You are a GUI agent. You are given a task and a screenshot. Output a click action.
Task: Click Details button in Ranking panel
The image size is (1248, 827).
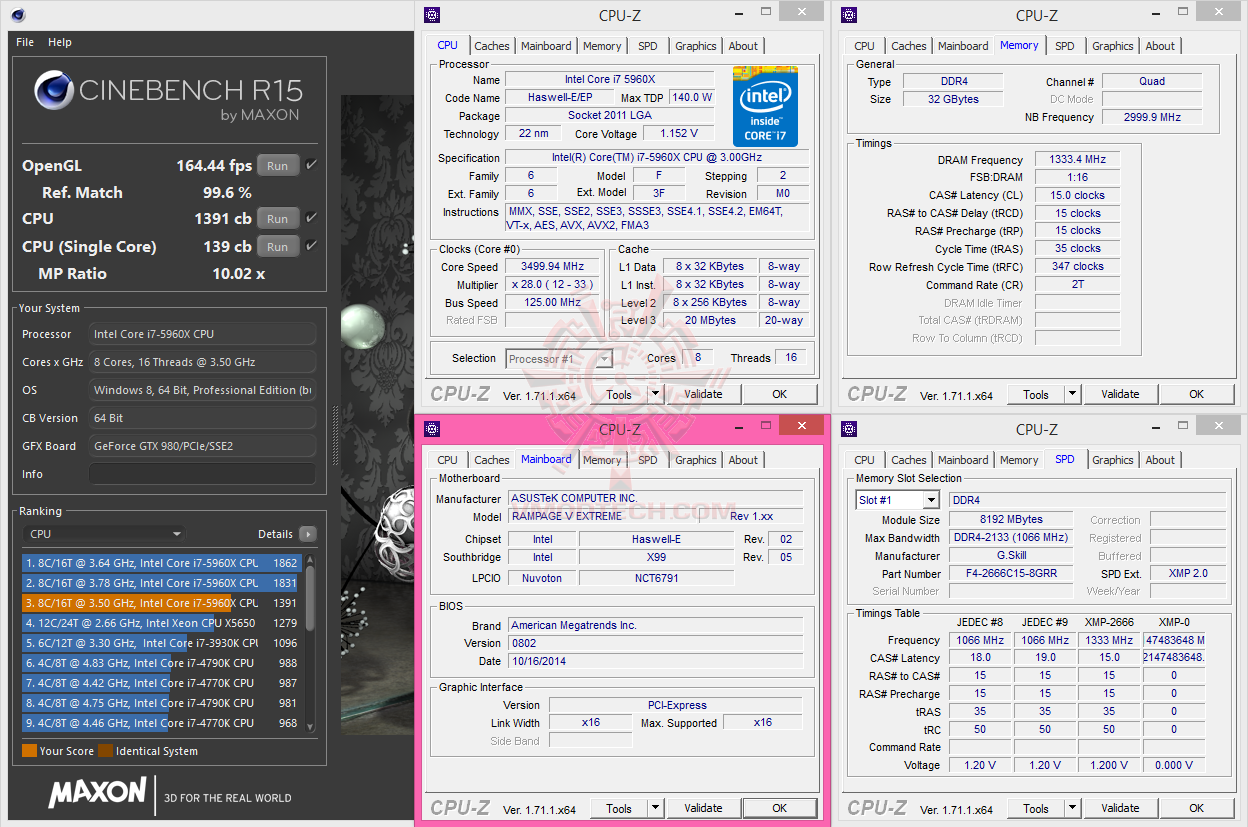[275, 534]
